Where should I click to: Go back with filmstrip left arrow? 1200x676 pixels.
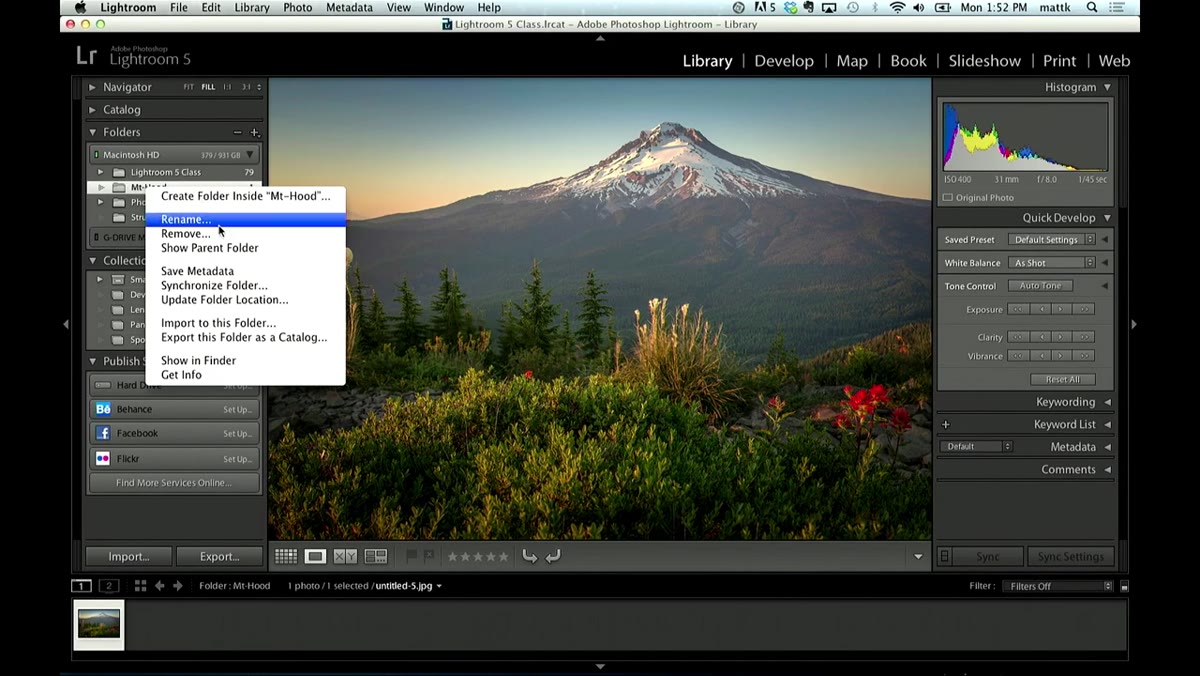(x=159, y=586)
